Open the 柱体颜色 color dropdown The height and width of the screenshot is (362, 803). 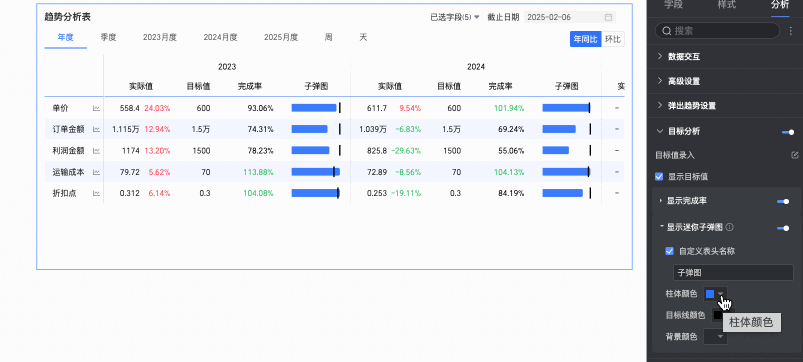(x=715, y=294)
